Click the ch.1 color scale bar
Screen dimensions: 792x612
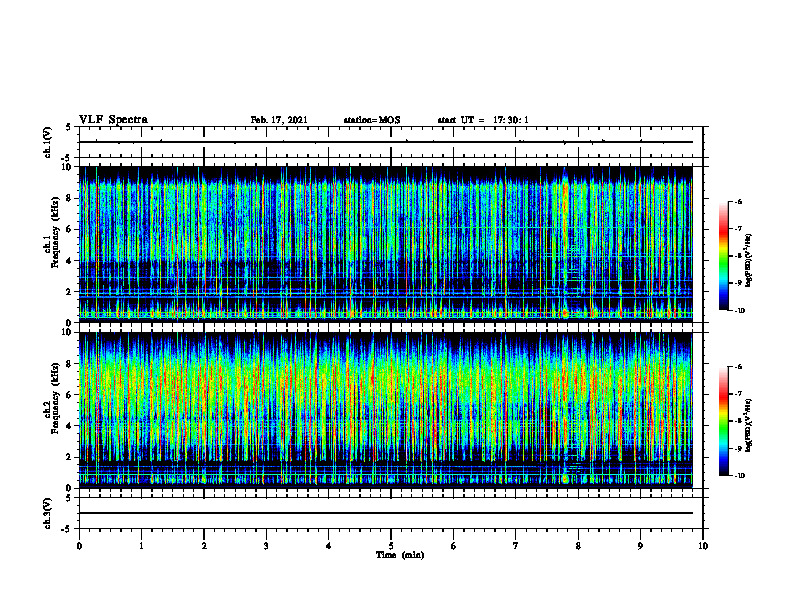724,256
